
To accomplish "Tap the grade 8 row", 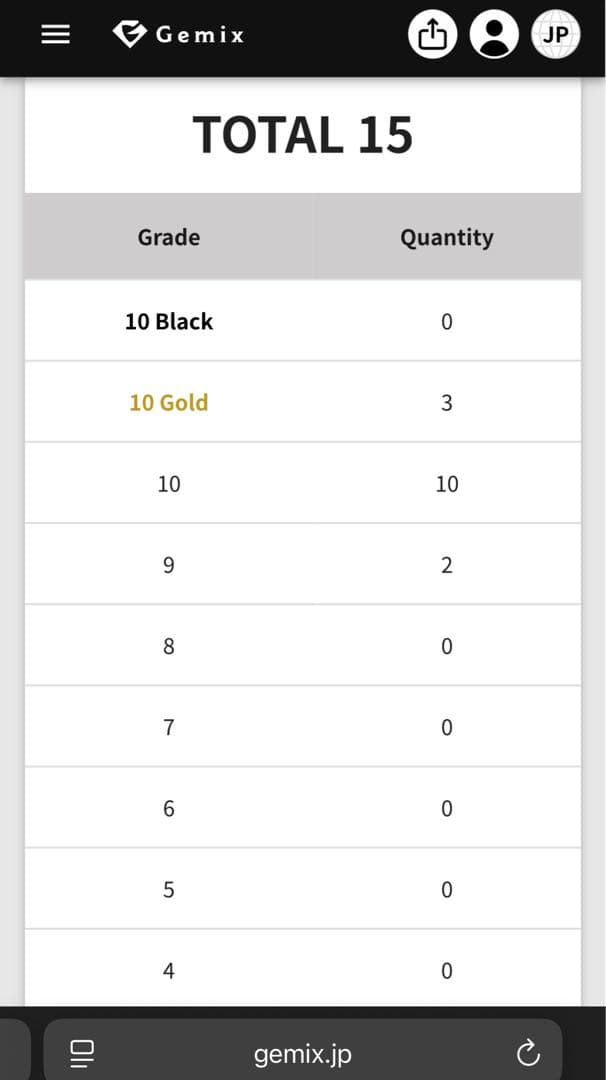I will pos(168,645).
